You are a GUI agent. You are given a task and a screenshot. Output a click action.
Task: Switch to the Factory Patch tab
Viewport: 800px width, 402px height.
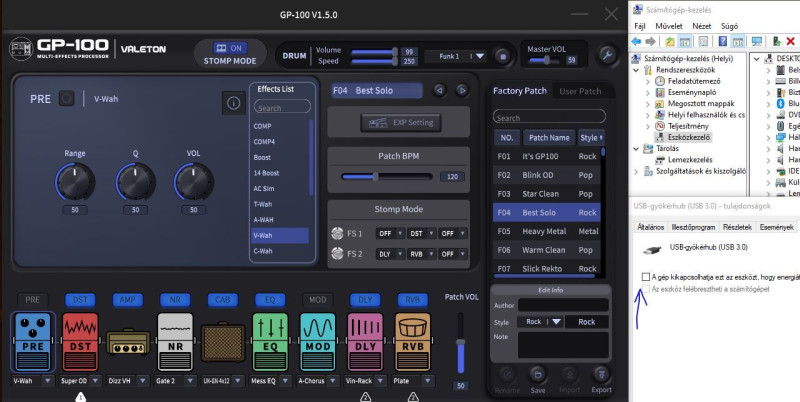(x=519, y=91)
